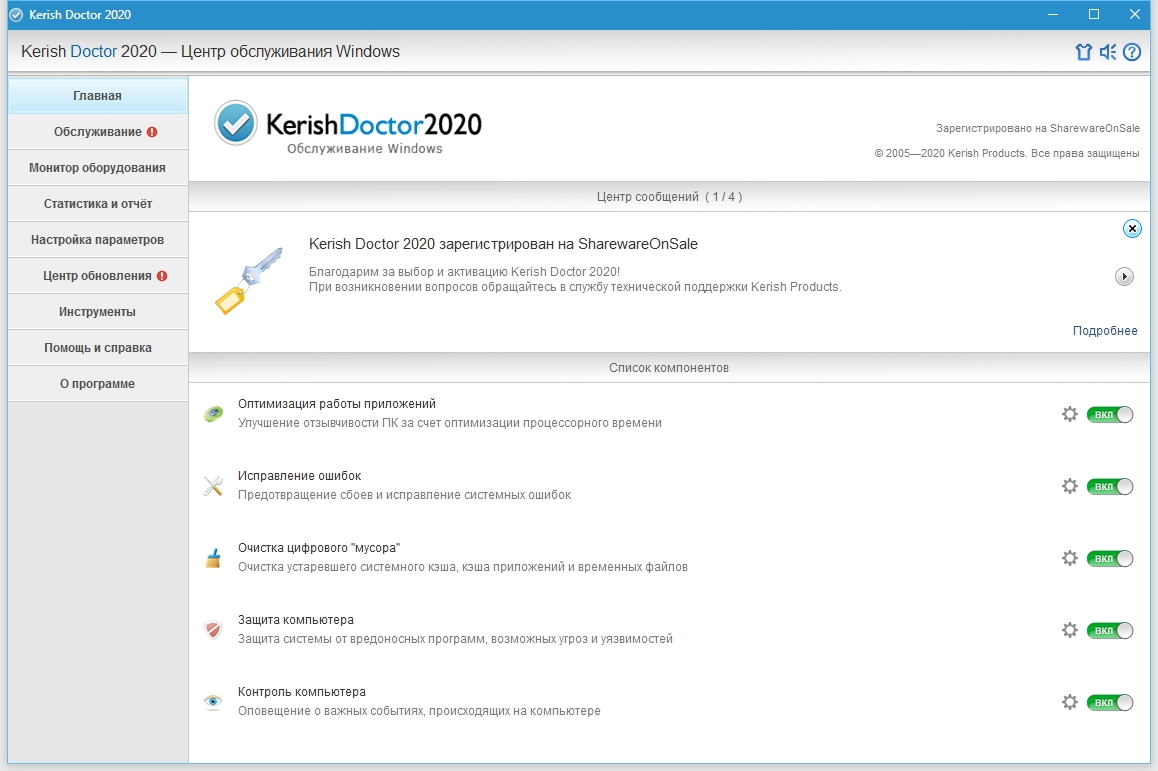Disable Защита компьютера switch
1158x771 pixels.
click(1109, 630)
